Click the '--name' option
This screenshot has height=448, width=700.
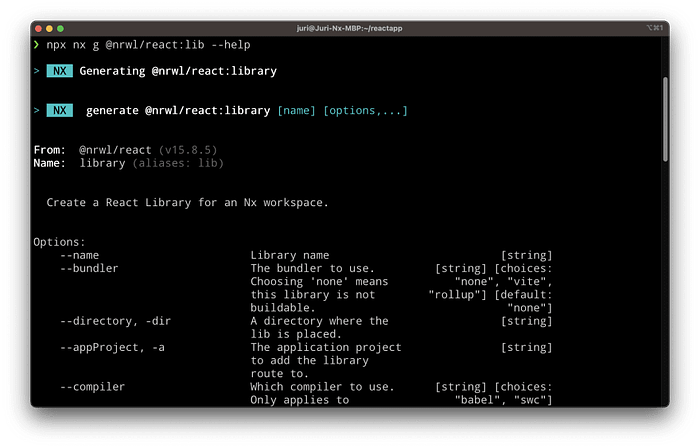[x=79, y=255]
